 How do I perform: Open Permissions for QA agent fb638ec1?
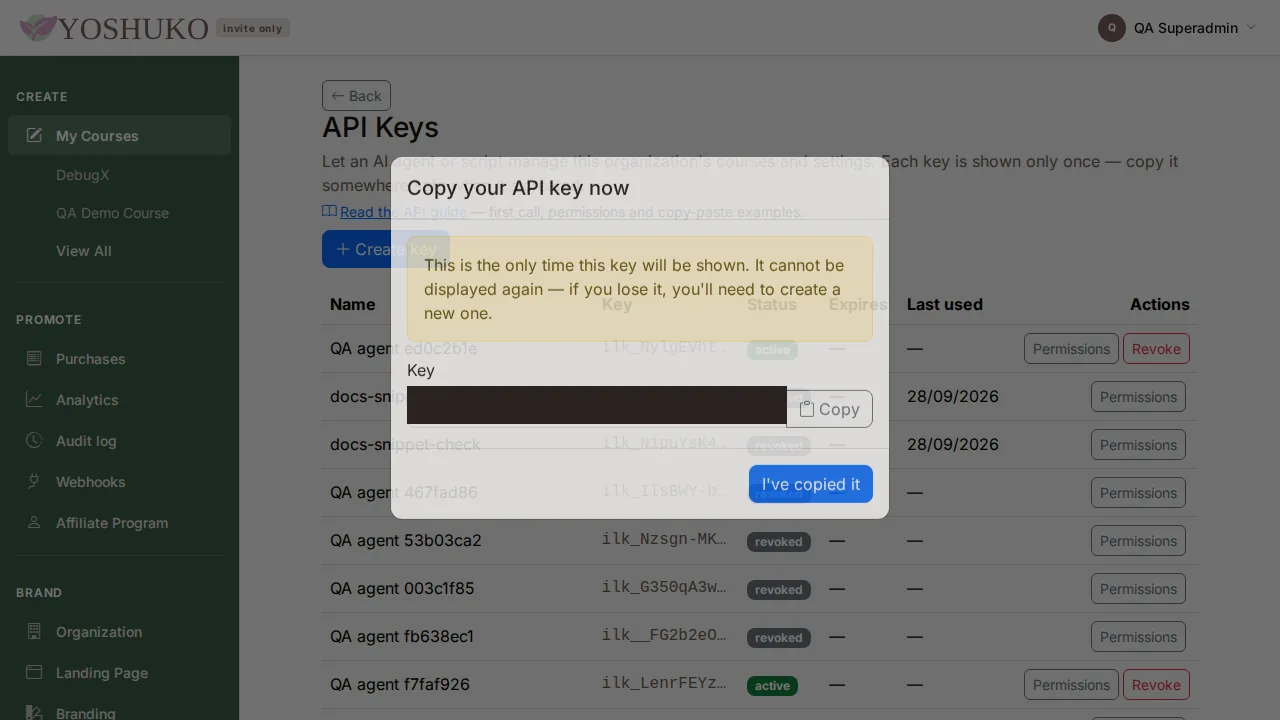coord(1138,637)
